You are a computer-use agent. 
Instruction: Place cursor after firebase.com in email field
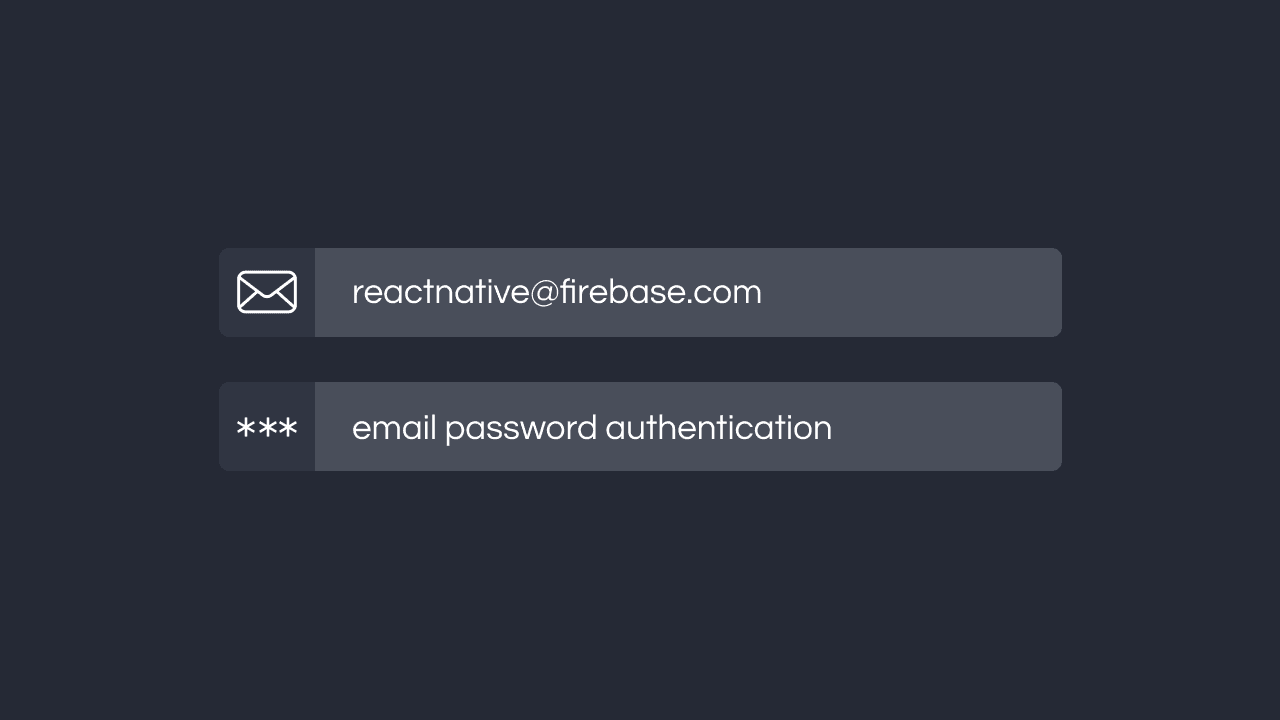764,292
